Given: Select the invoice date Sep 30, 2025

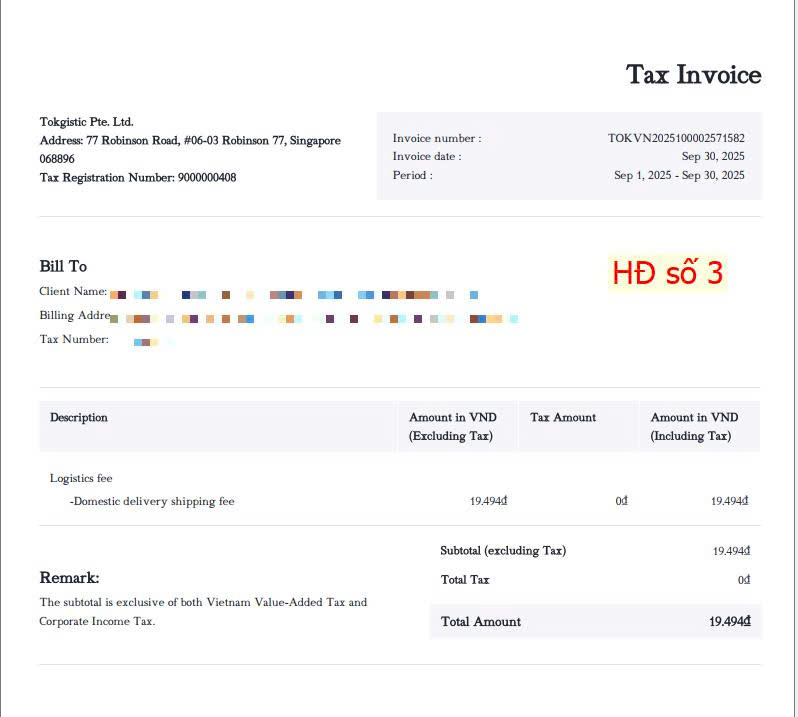Looking at the screenshot, I should click(x=713, y=157).
